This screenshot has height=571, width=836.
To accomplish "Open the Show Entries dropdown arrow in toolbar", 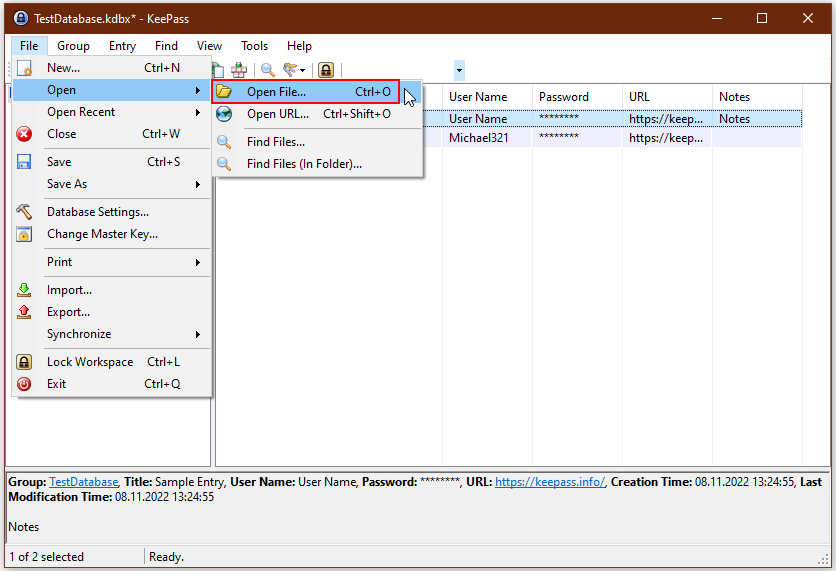I will tap(302, 70).
